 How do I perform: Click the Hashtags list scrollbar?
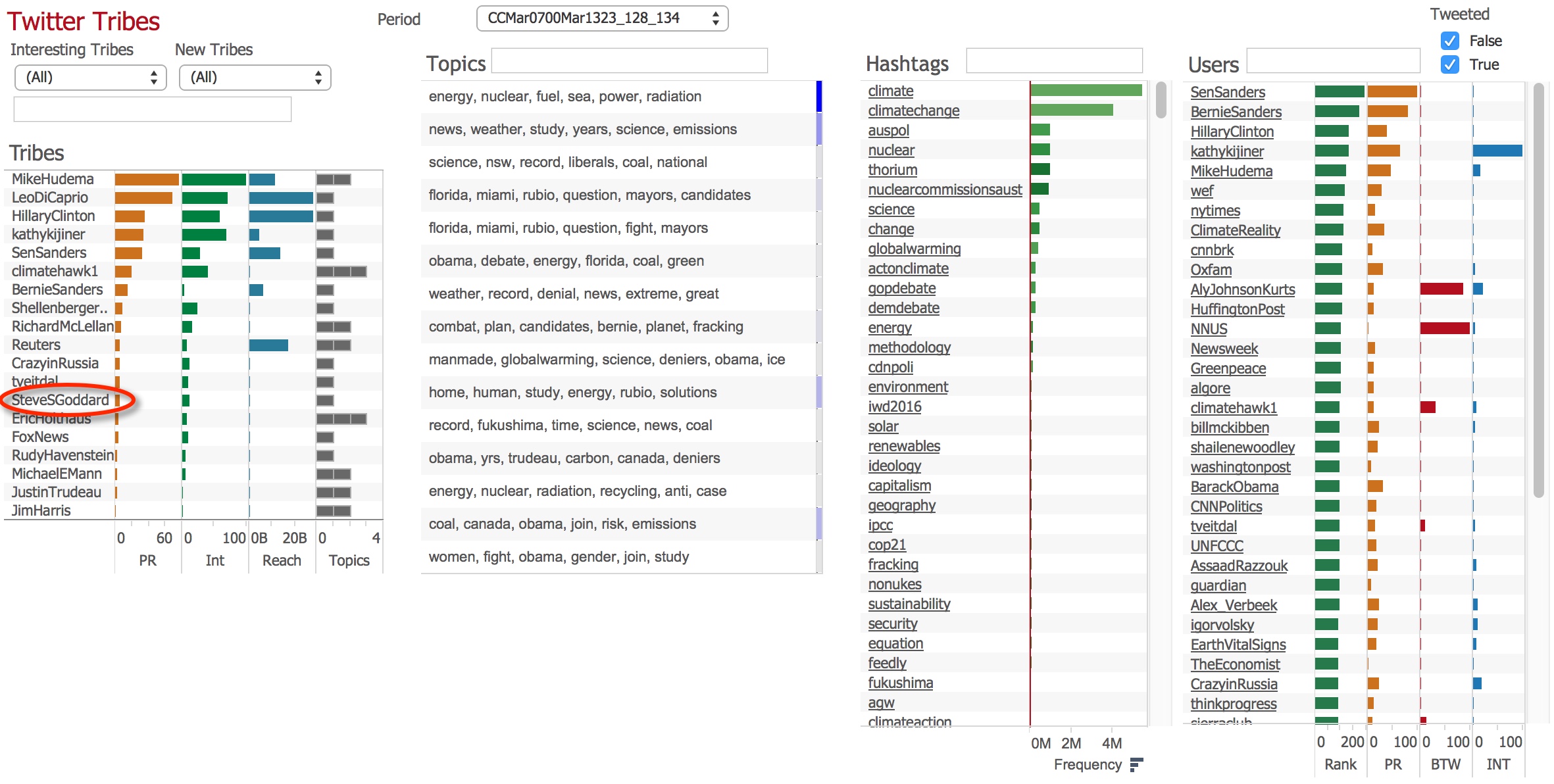point(1161,100)
